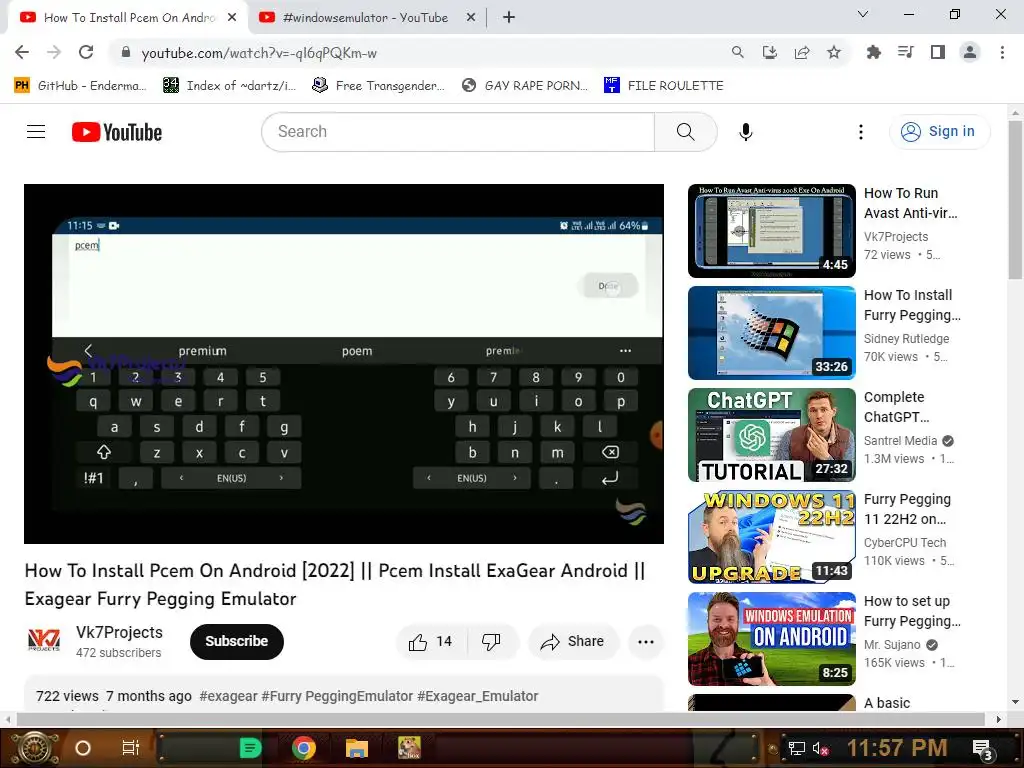Viewport: 1024px width, 768px height.
Task: Open the 33:26 Sidney Rutledge video thumbnail
Action: [x=771, y=333]
